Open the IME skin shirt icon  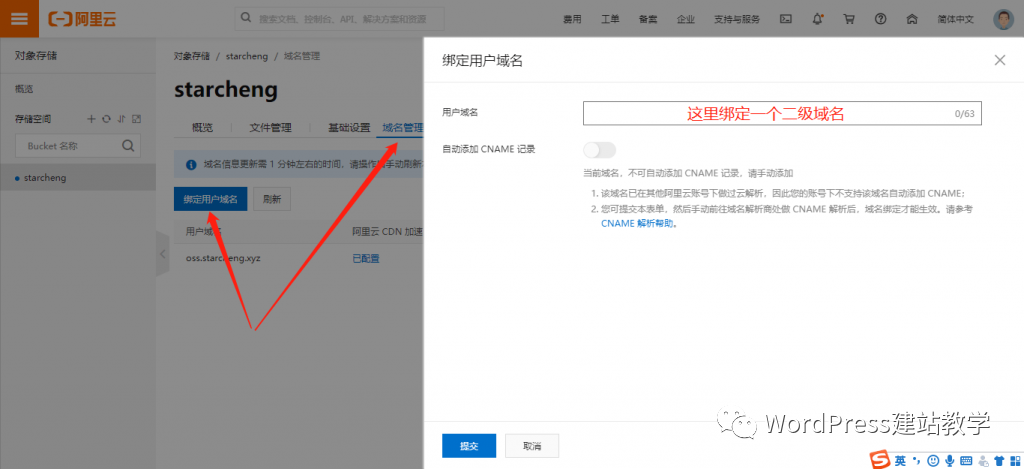999,460
